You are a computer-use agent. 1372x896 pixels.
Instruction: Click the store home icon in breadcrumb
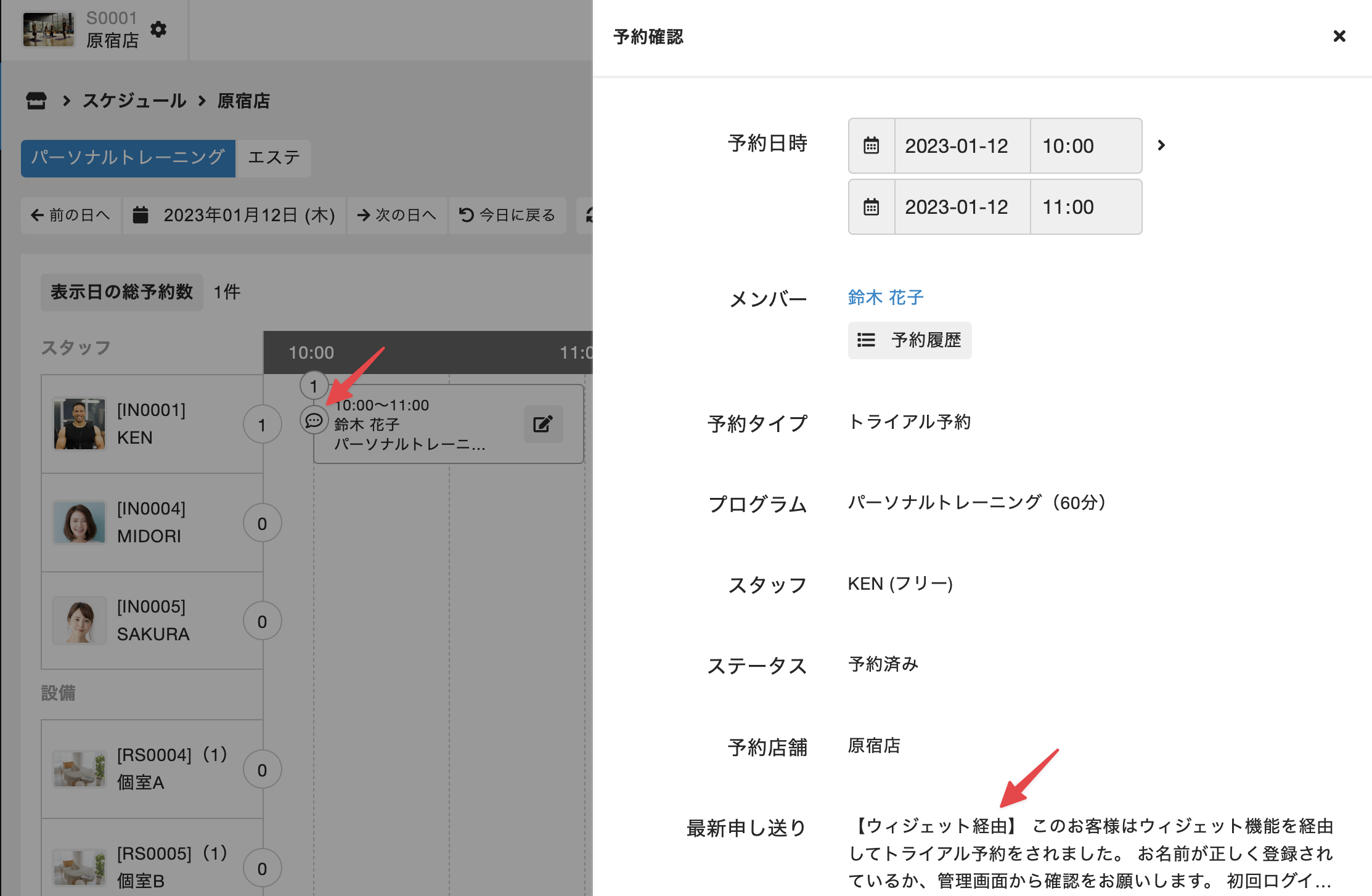(36, 100)
